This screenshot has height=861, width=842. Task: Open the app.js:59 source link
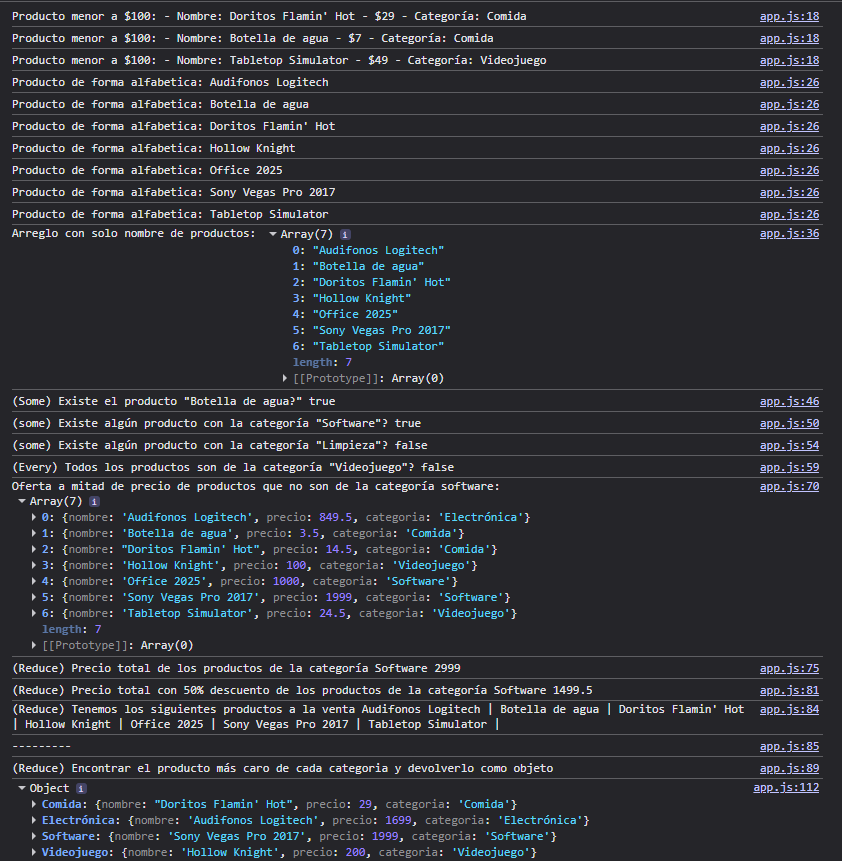[789, 467]
